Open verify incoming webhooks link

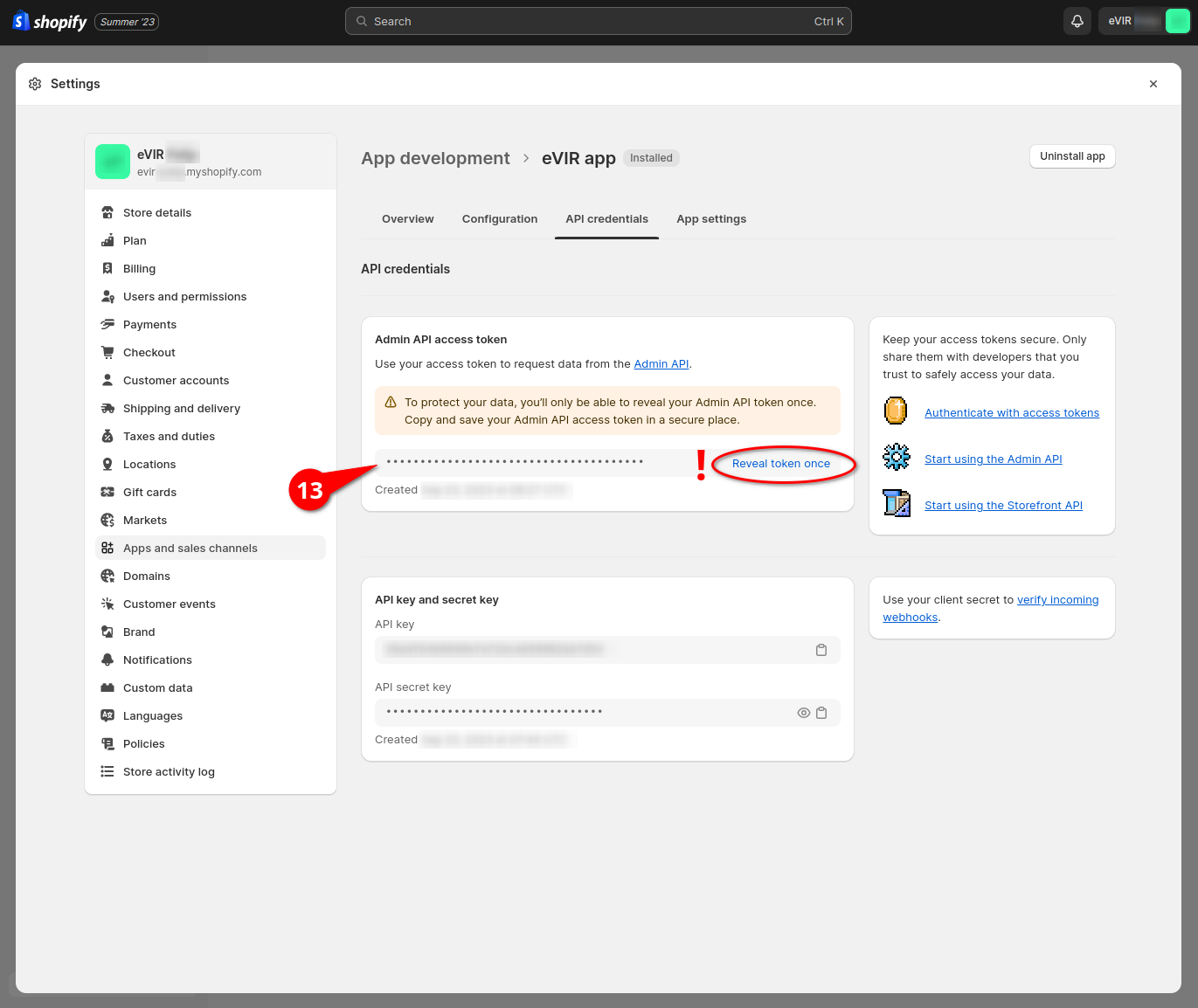pos(991,609)
